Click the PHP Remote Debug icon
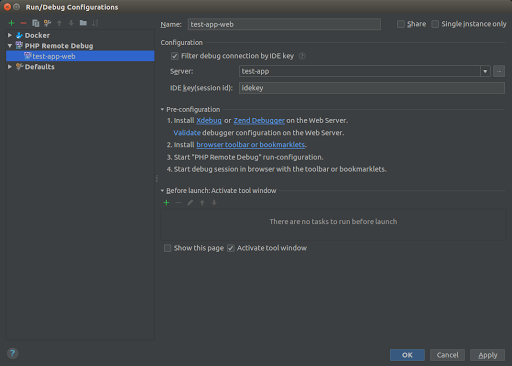The width and height of the screenshot is (512, 366). click(x=19, y=45)
